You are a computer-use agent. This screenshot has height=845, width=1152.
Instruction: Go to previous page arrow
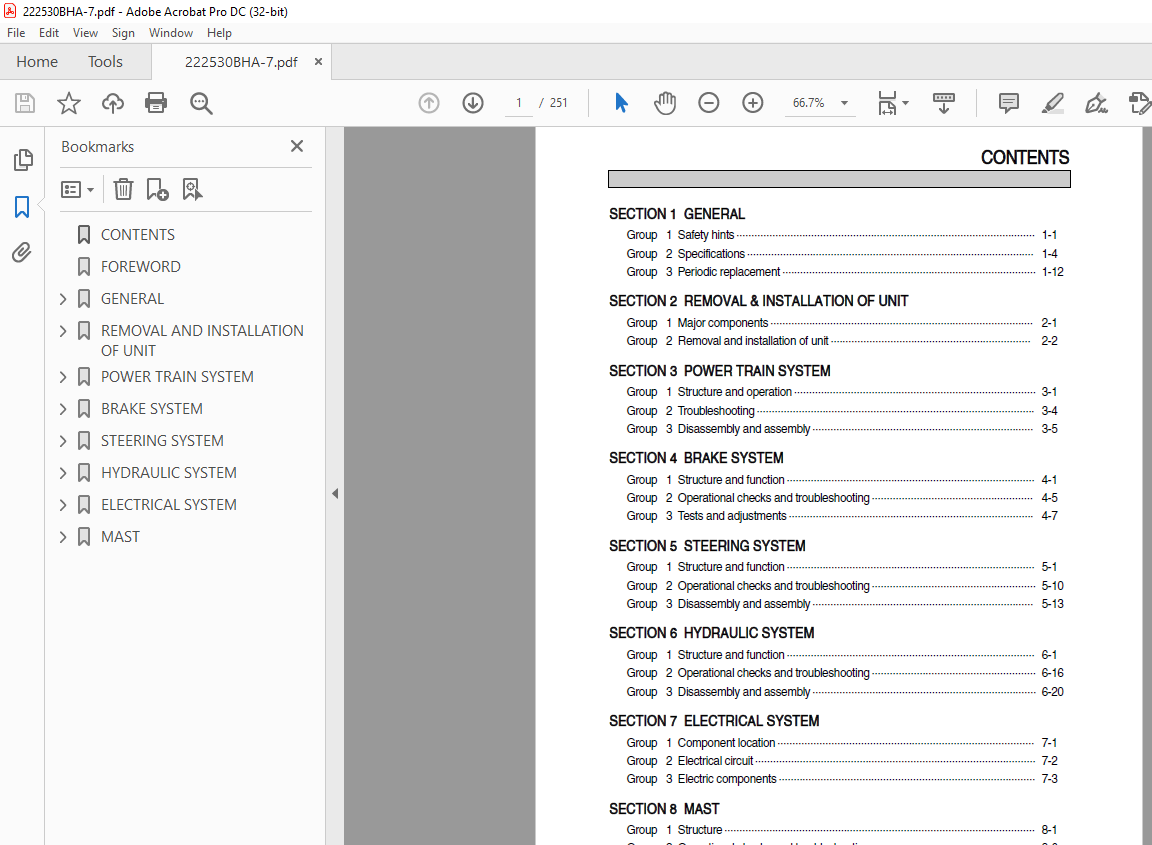(x=429, y=103)
